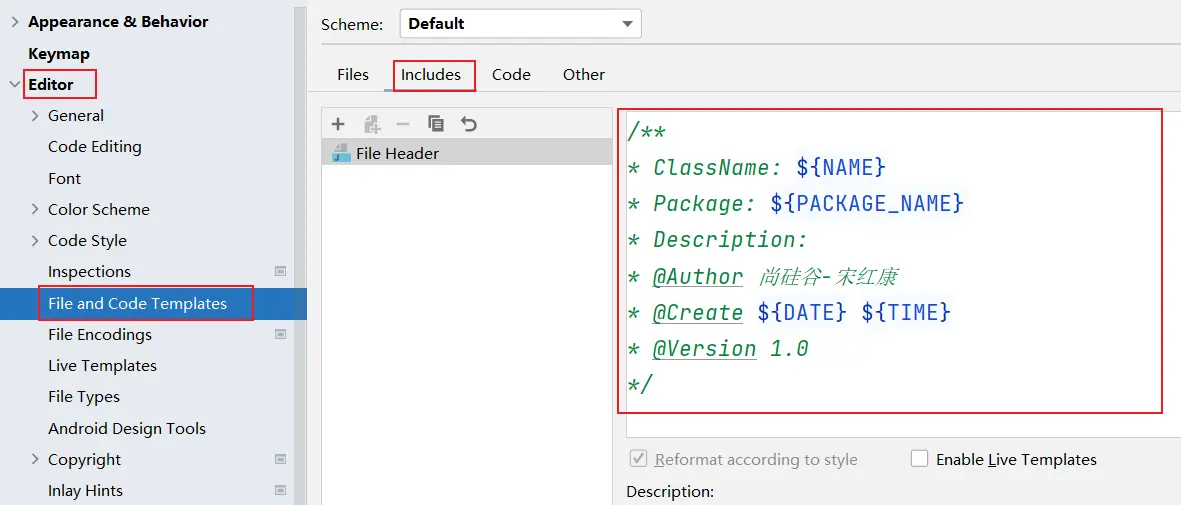
Task: Enable the Live Templates checkbox
Action: [x=919, y=459]
